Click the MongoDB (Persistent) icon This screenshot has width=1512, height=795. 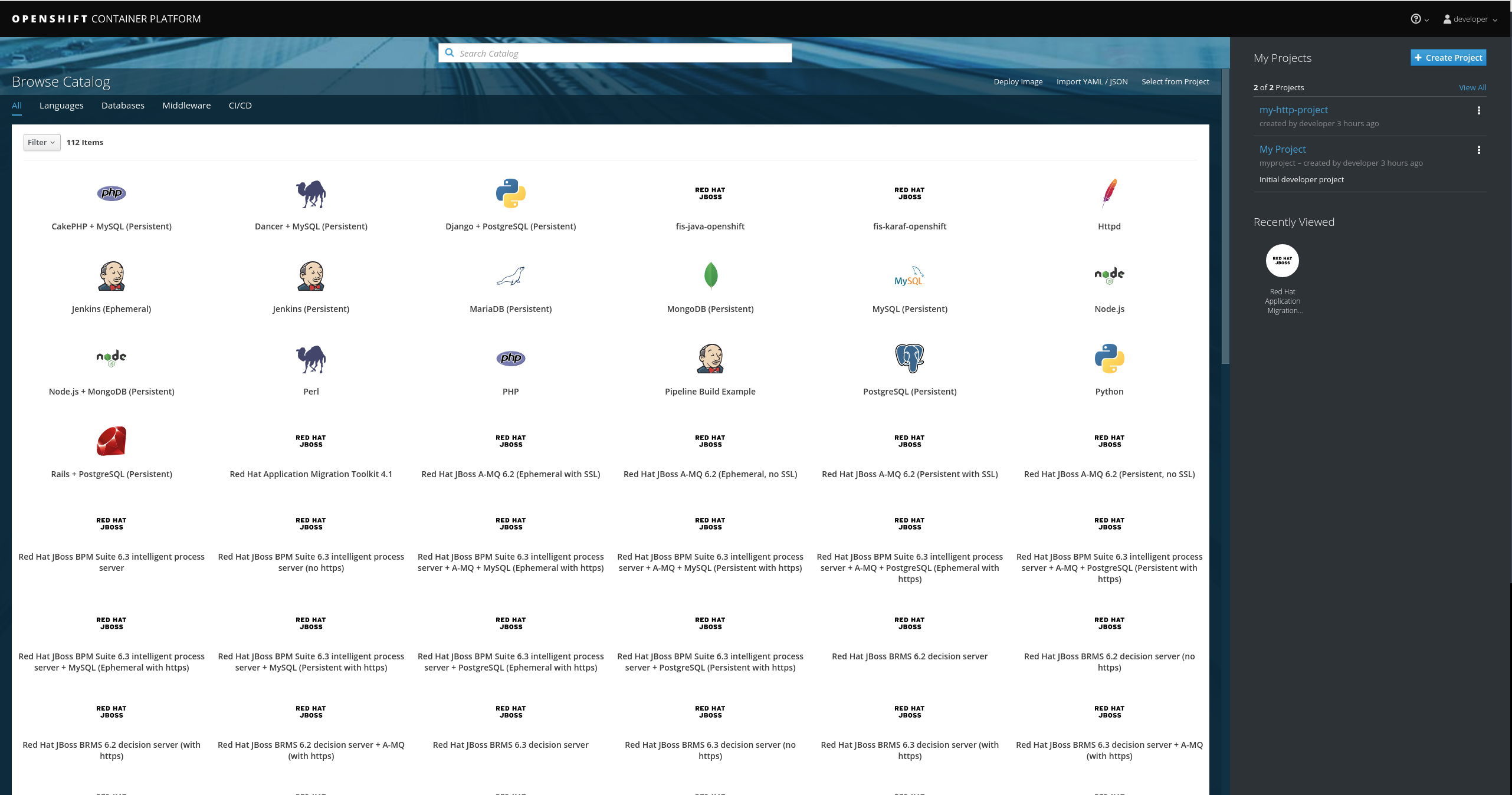(710, 276)
